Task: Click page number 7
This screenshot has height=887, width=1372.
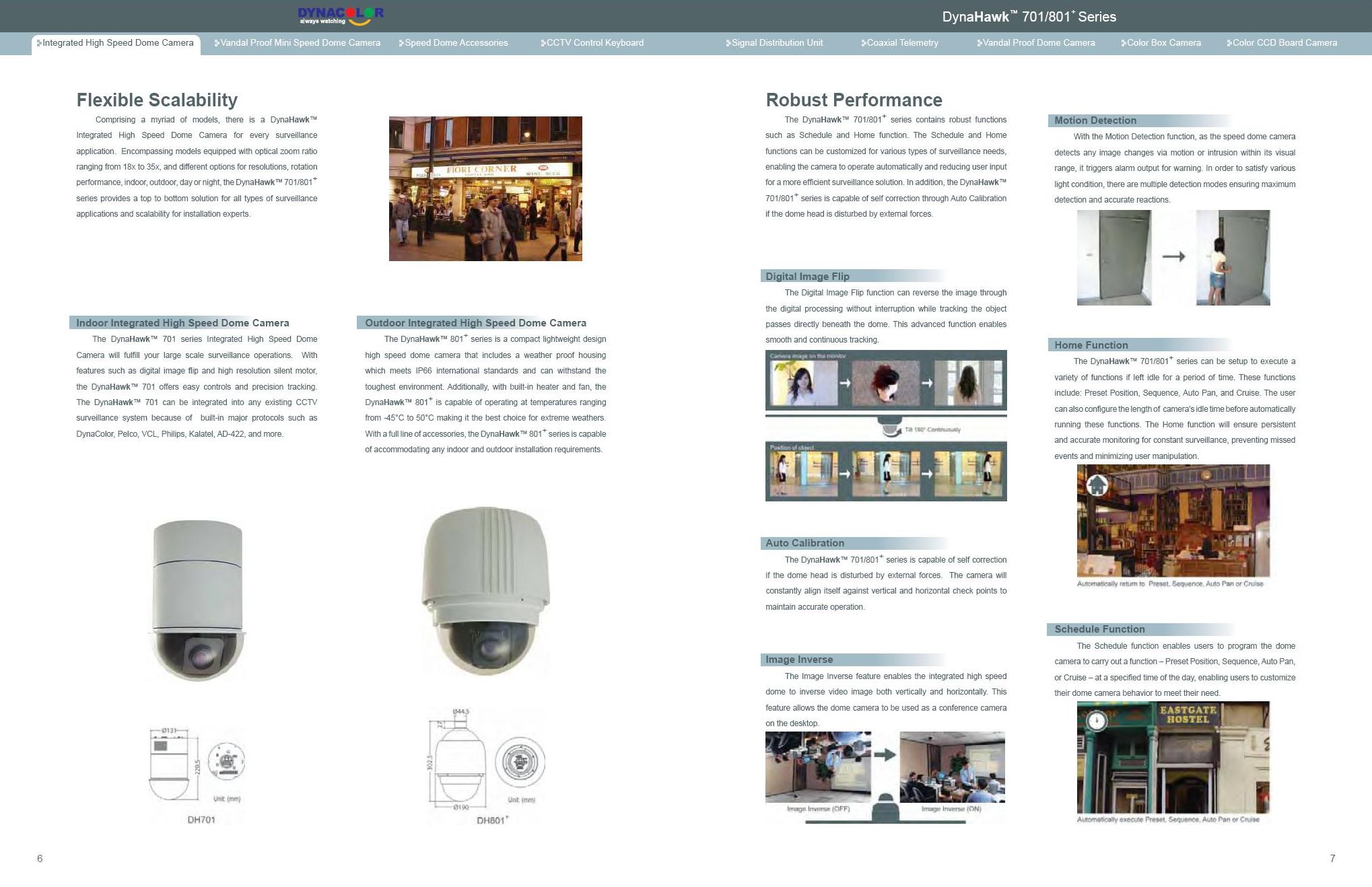Action: [x=1332, y=858]
